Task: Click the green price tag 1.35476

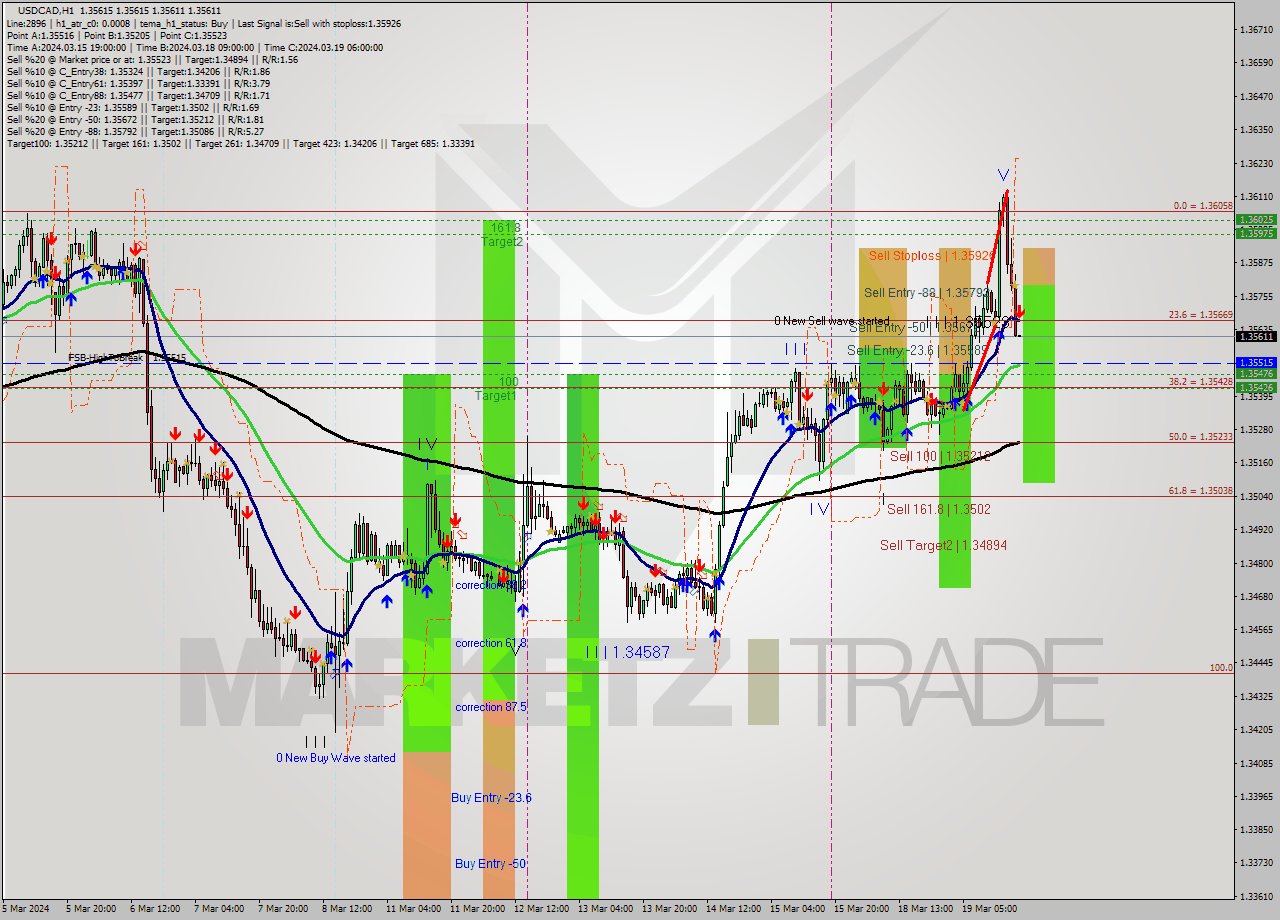Action: (x=1256, y=374)
